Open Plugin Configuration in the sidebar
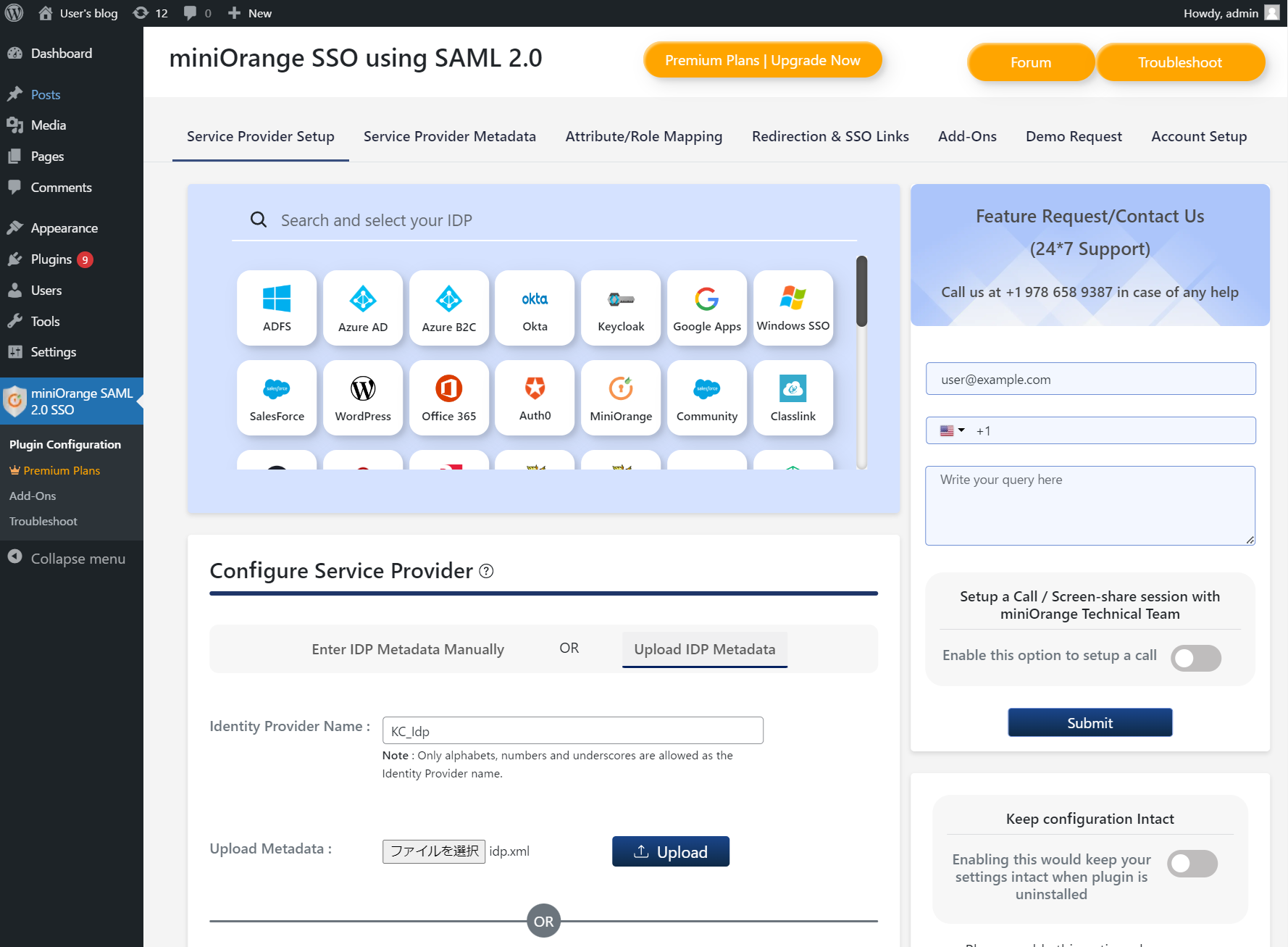Viewport: 1288px width, 947px height. (x=65, y=445)
